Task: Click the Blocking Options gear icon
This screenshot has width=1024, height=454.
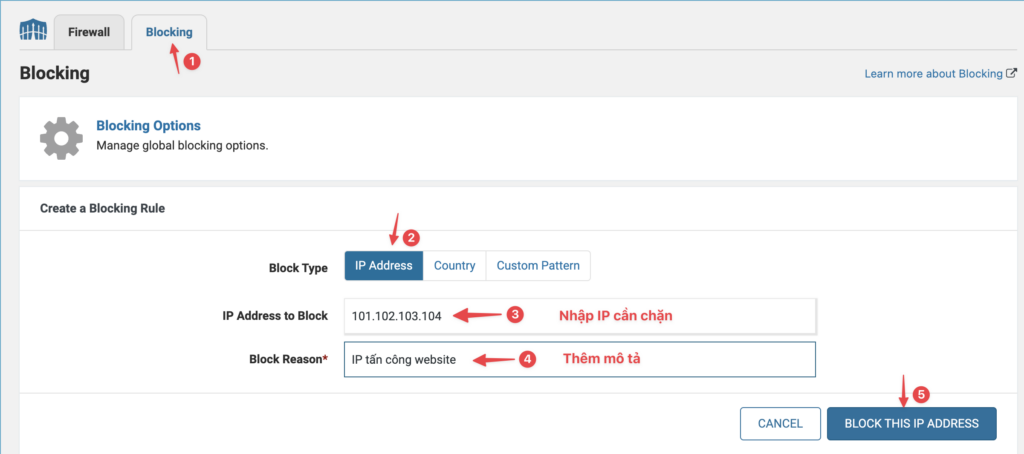Action: [x=61, y=138]
